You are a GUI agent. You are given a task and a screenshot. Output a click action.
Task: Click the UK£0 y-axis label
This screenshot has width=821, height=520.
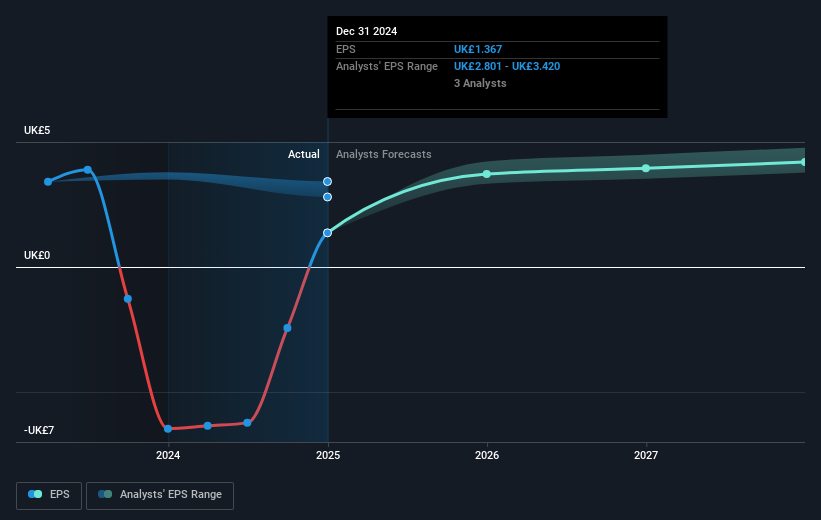point(37,256)
